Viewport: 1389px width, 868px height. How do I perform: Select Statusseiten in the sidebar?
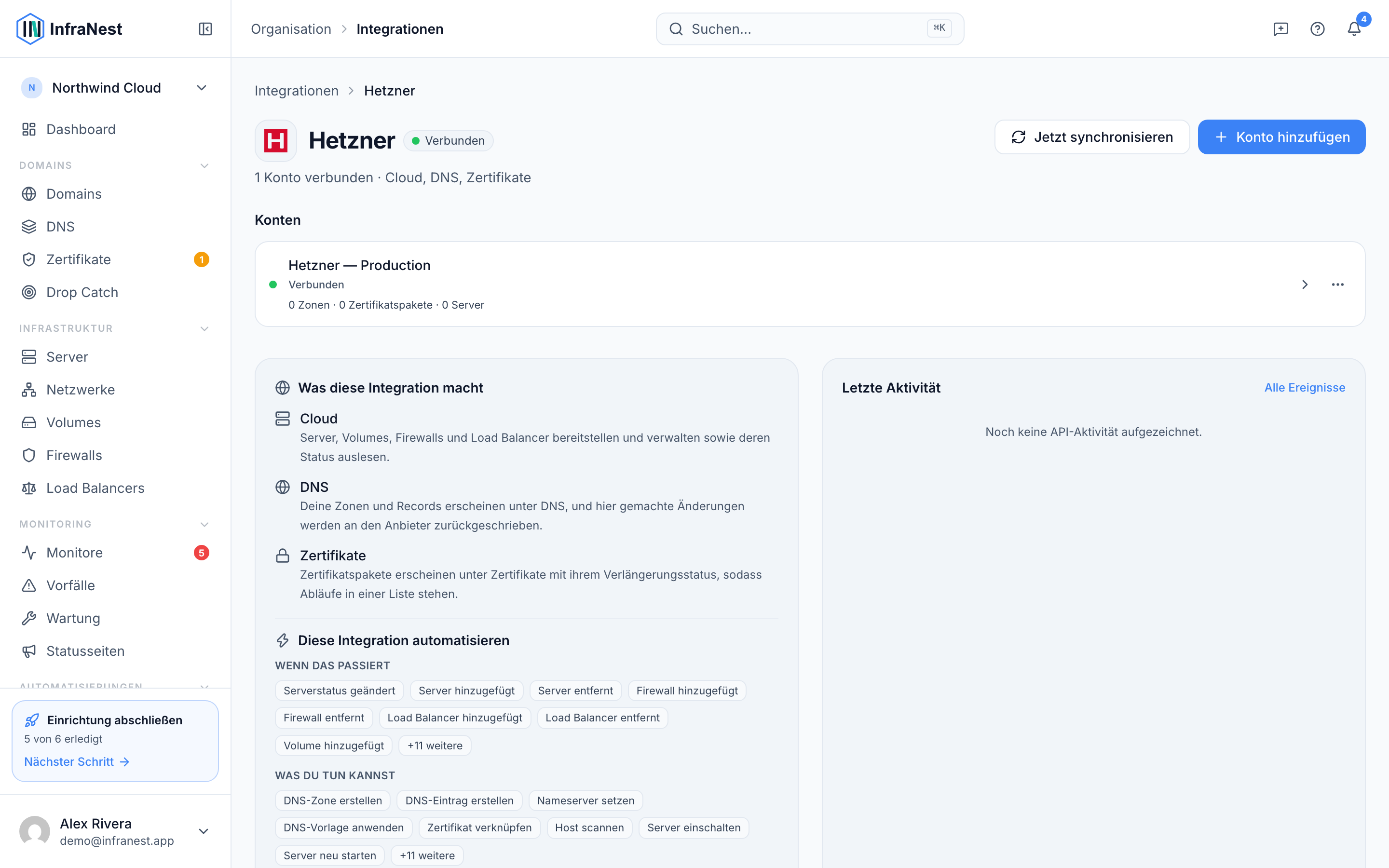(x=115, y=651)
